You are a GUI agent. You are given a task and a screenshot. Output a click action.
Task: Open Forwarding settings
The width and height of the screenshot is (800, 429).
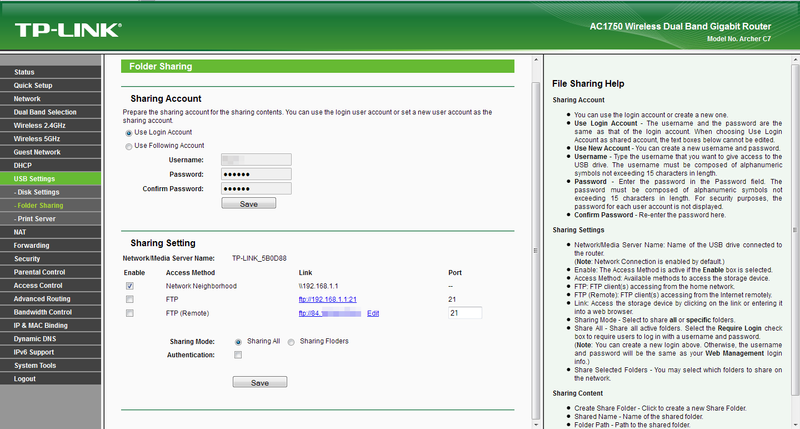click(51, 245)
